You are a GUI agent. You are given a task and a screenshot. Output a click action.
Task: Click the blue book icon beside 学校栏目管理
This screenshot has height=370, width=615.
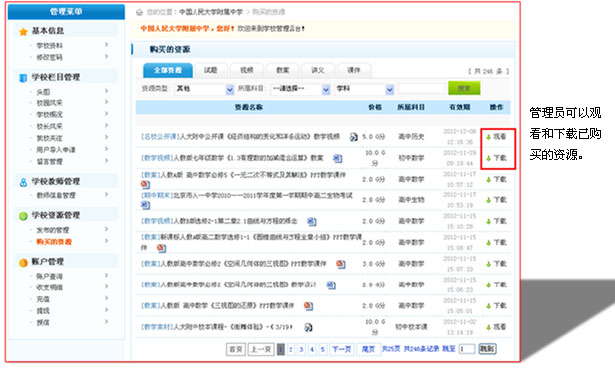click(23, 78)
